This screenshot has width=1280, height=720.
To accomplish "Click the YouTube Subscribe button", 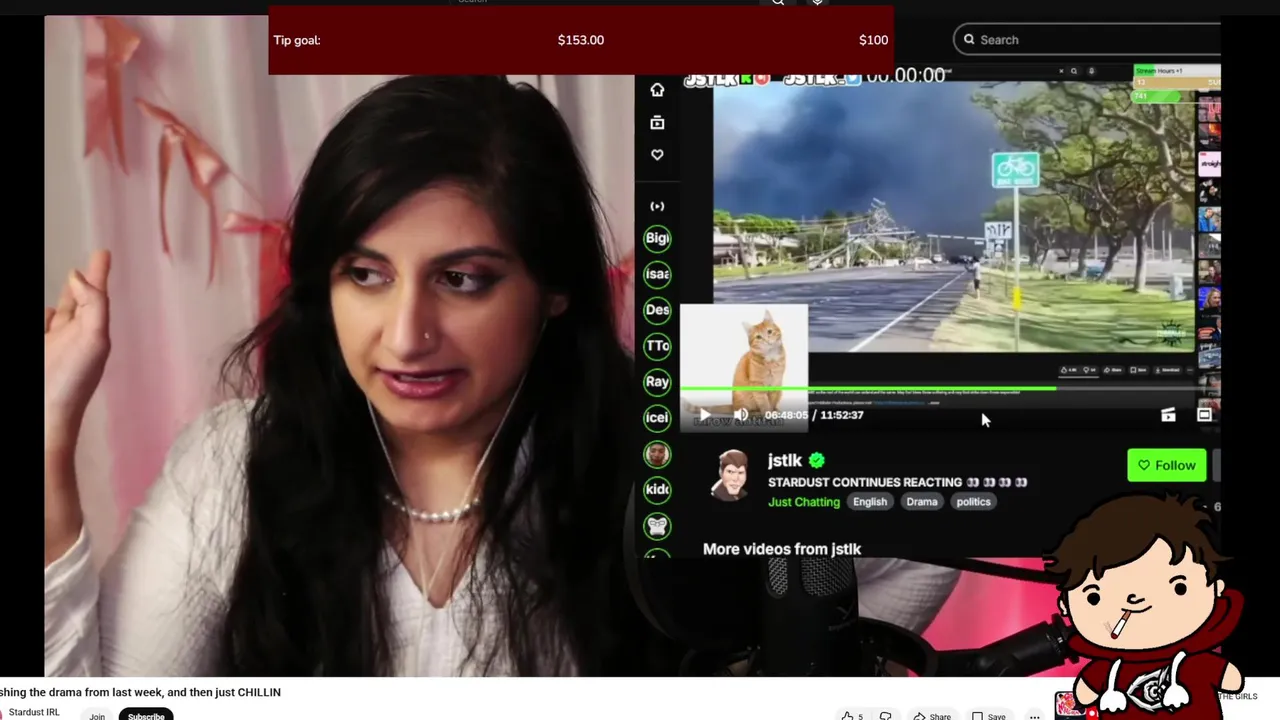I will 146,715.
